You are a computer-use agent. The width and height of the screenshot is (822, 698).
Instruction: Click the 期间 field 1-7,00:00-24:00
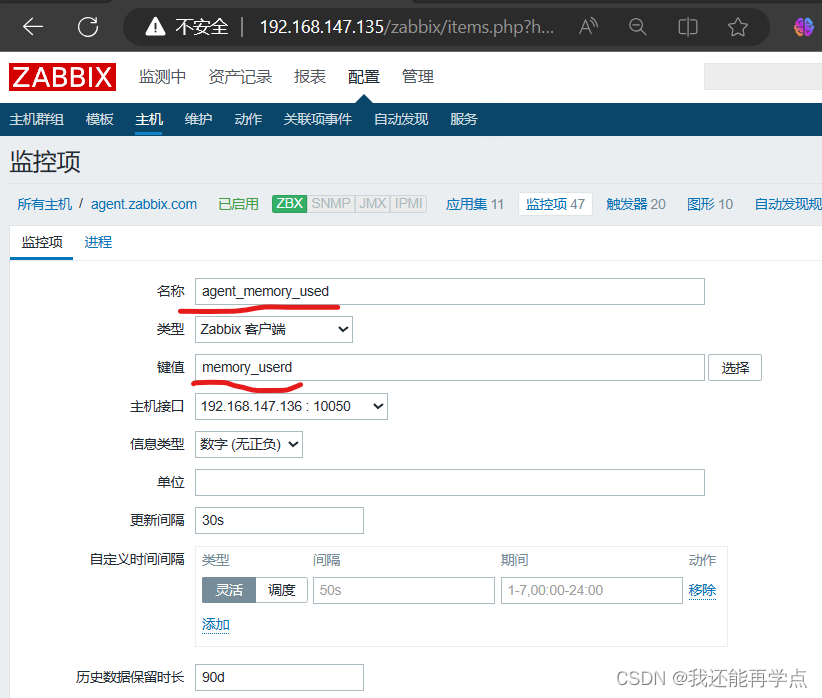(x=592, y=590)
